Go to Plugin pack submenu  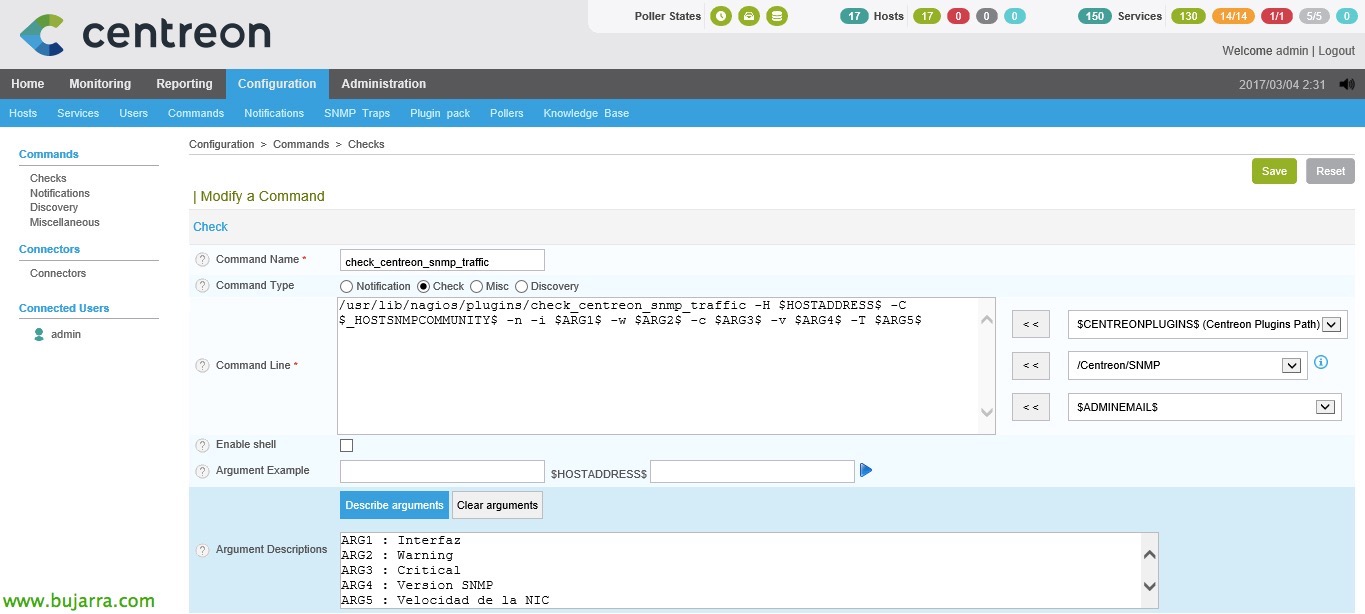coord(440,113)
